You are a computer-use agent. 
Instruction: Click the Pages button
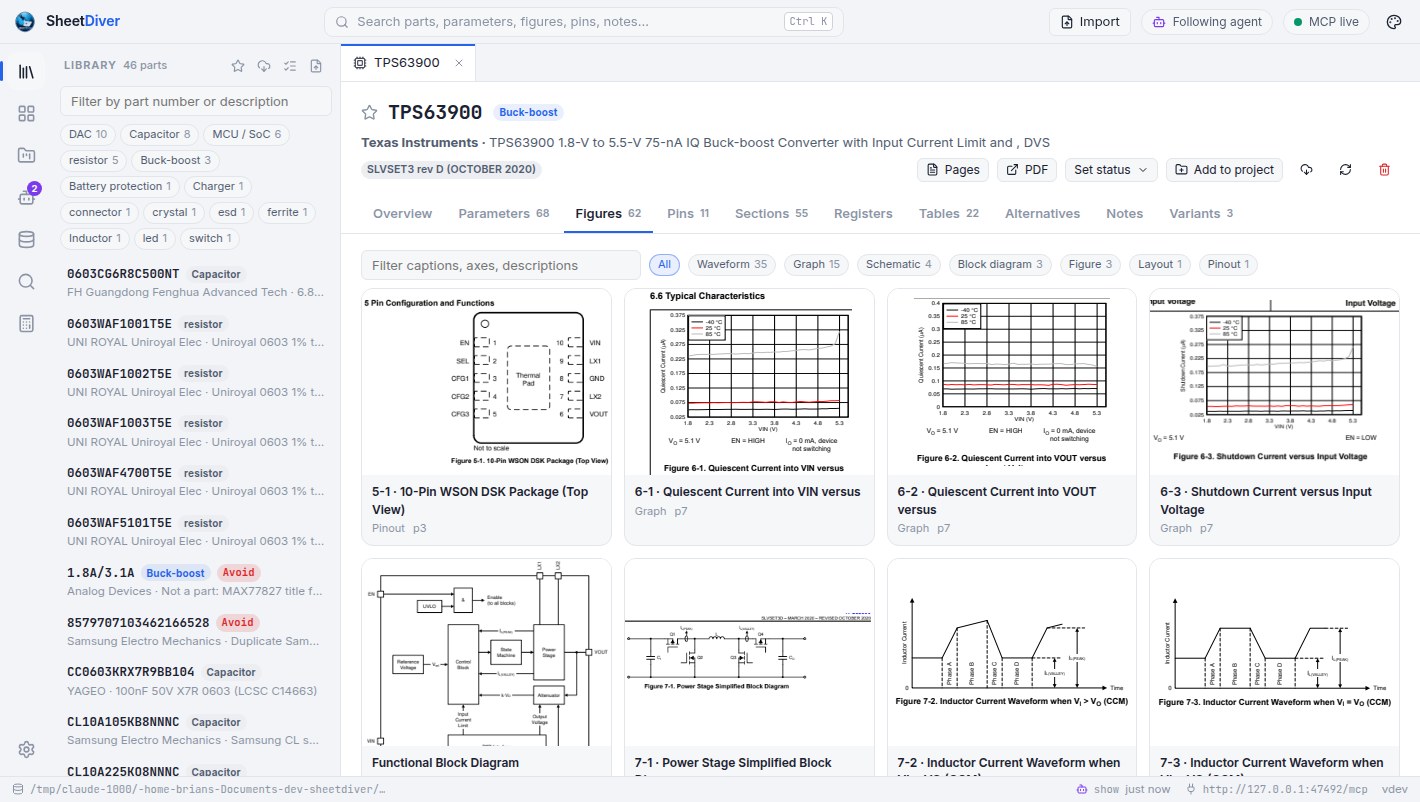click(953, 170)
